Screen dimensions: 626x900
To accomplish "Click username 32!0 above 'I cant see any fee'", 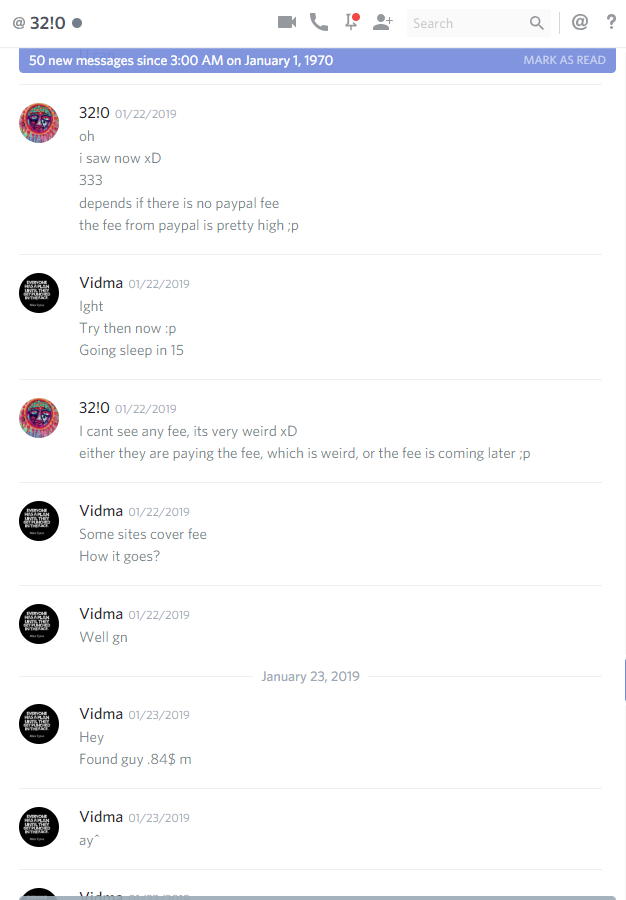I will click(x=94, y=408).
